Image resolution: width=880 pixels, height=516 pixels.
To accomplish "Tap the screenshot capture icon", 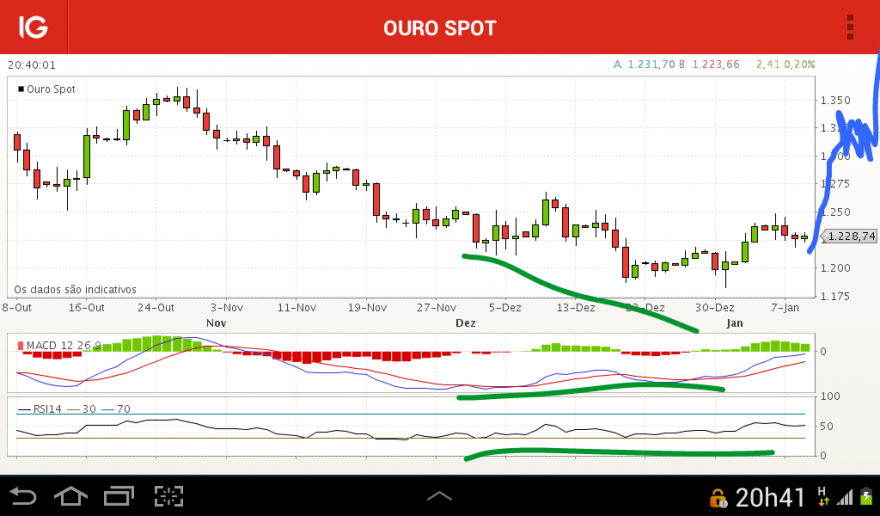I will pyautogui.click(x=169, y=496).
